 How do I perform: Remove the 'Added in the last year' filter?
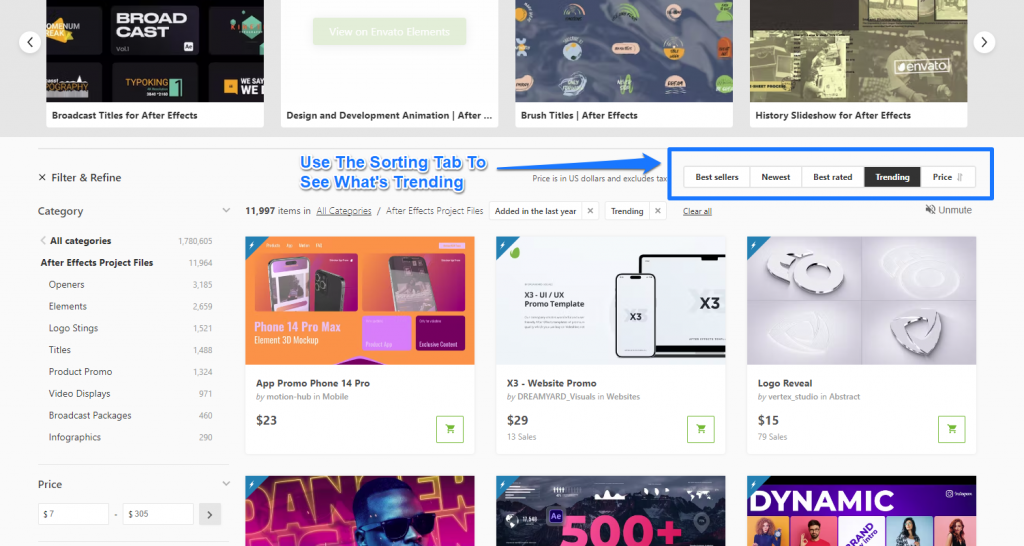click(590, 211)
